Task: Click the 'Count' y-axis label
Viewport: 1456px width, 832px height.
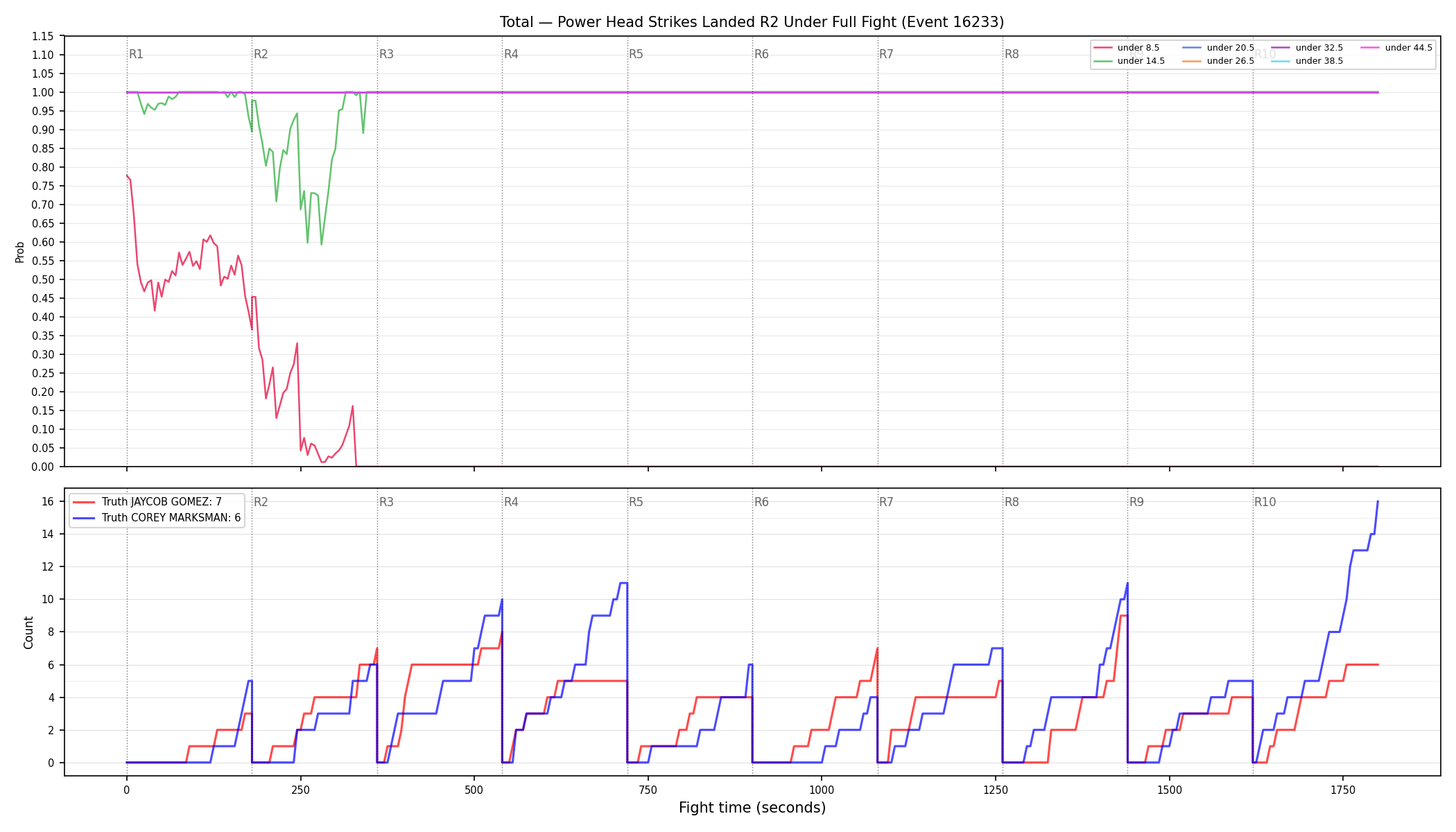Action: click(28, 632)
